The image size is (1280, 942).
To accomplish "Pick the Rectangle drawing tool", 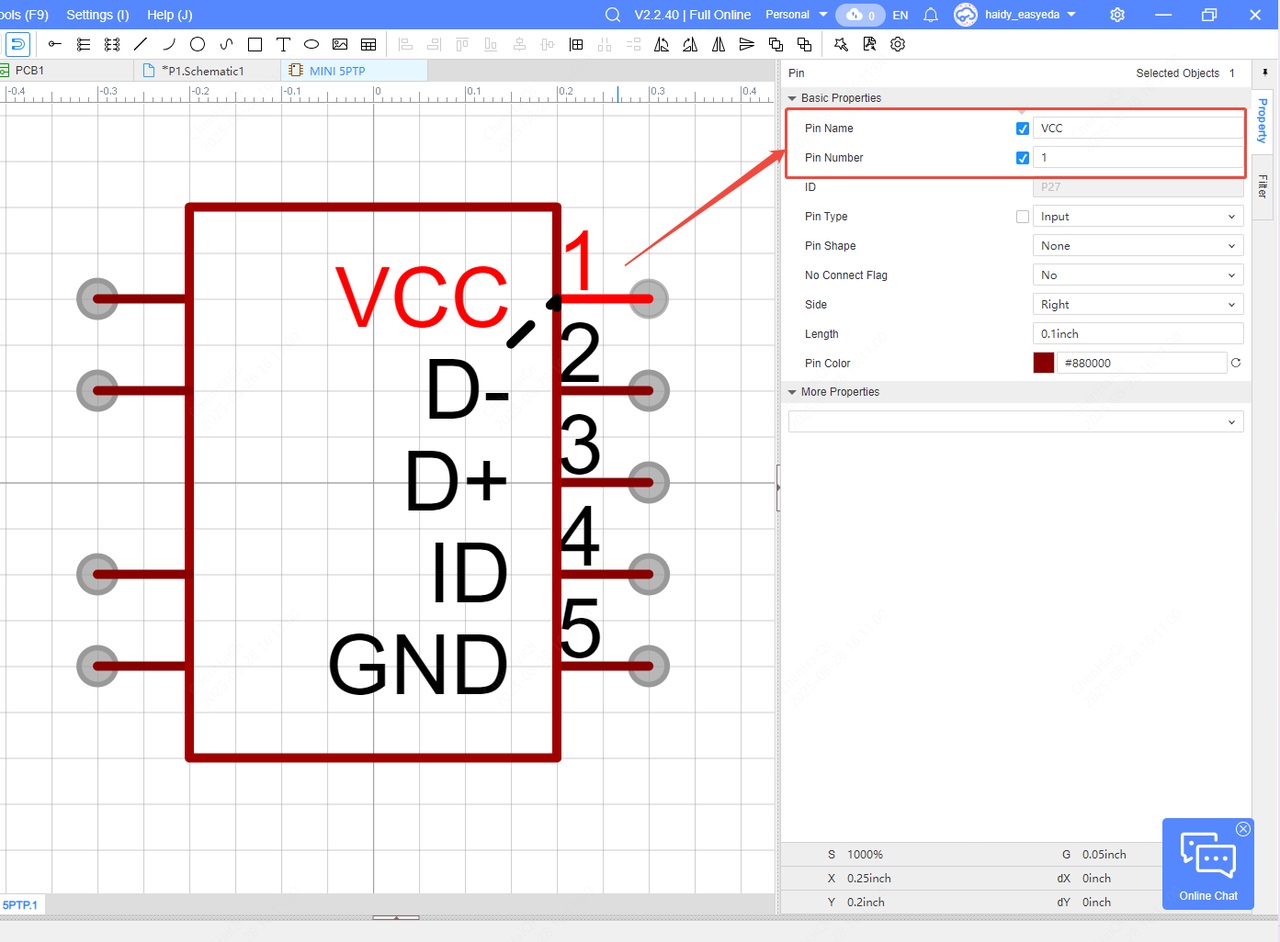I will [255, 44].
